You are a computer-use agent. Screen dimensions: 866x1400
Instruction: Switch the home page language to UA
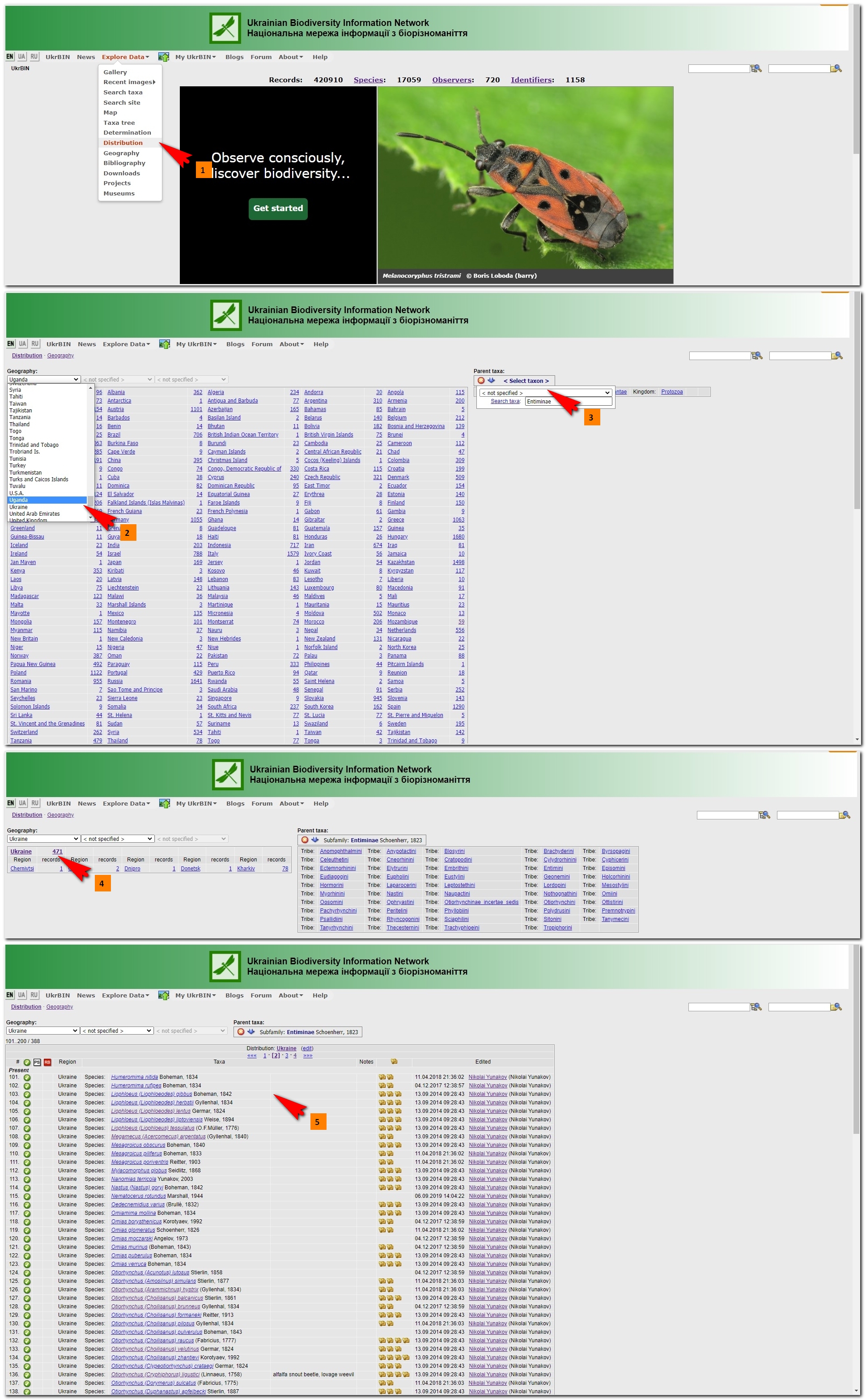[22, 57]
